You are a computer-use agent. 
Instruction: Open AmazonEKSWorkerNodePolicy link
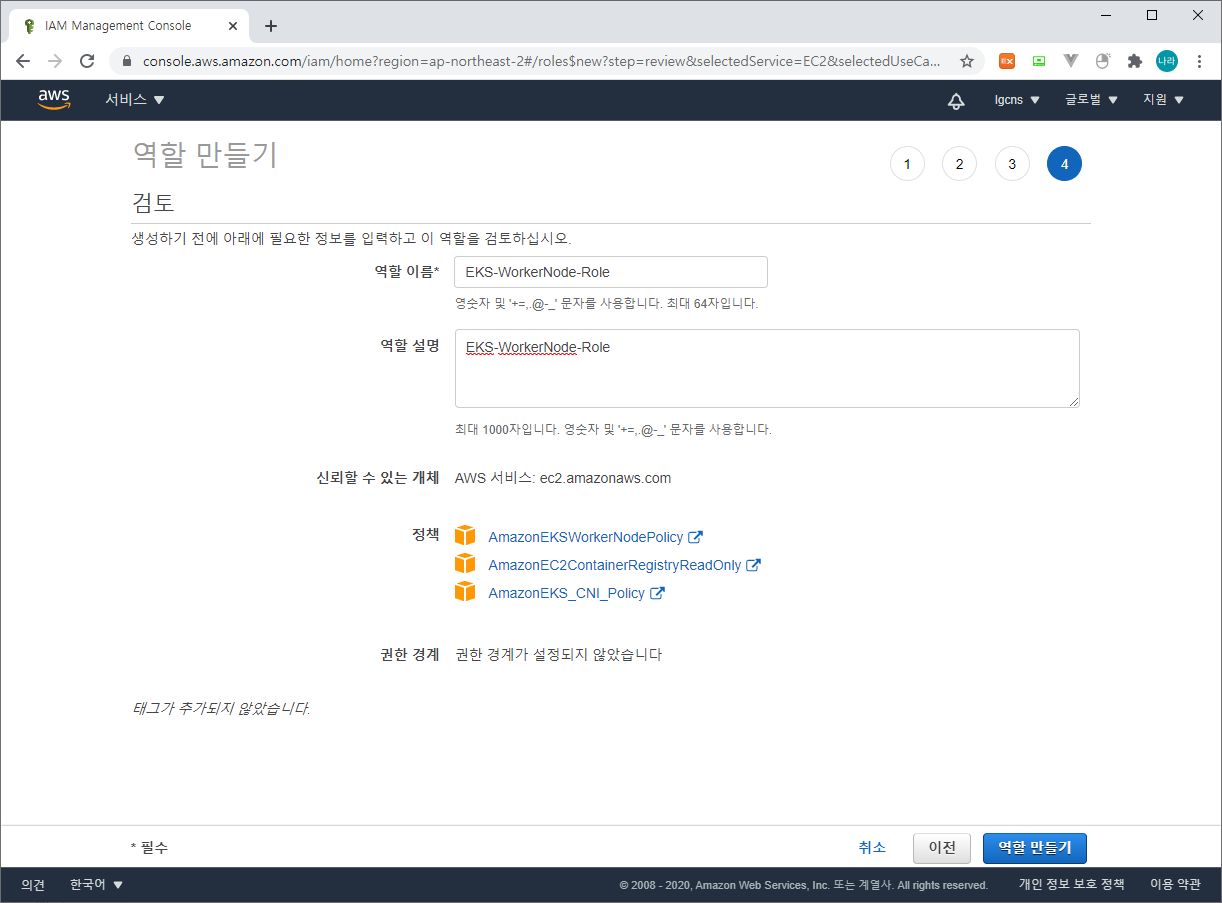(585, 537)
